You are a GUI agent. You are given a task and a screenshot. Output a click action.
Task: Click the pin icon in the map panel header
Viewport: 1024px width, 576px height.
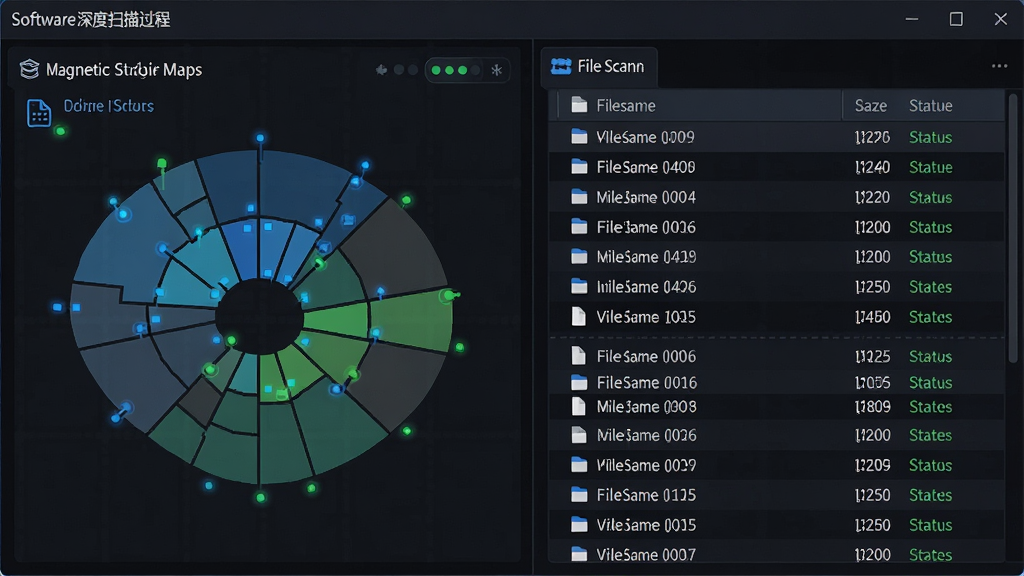pyautogui.click(x=381, y=70)
